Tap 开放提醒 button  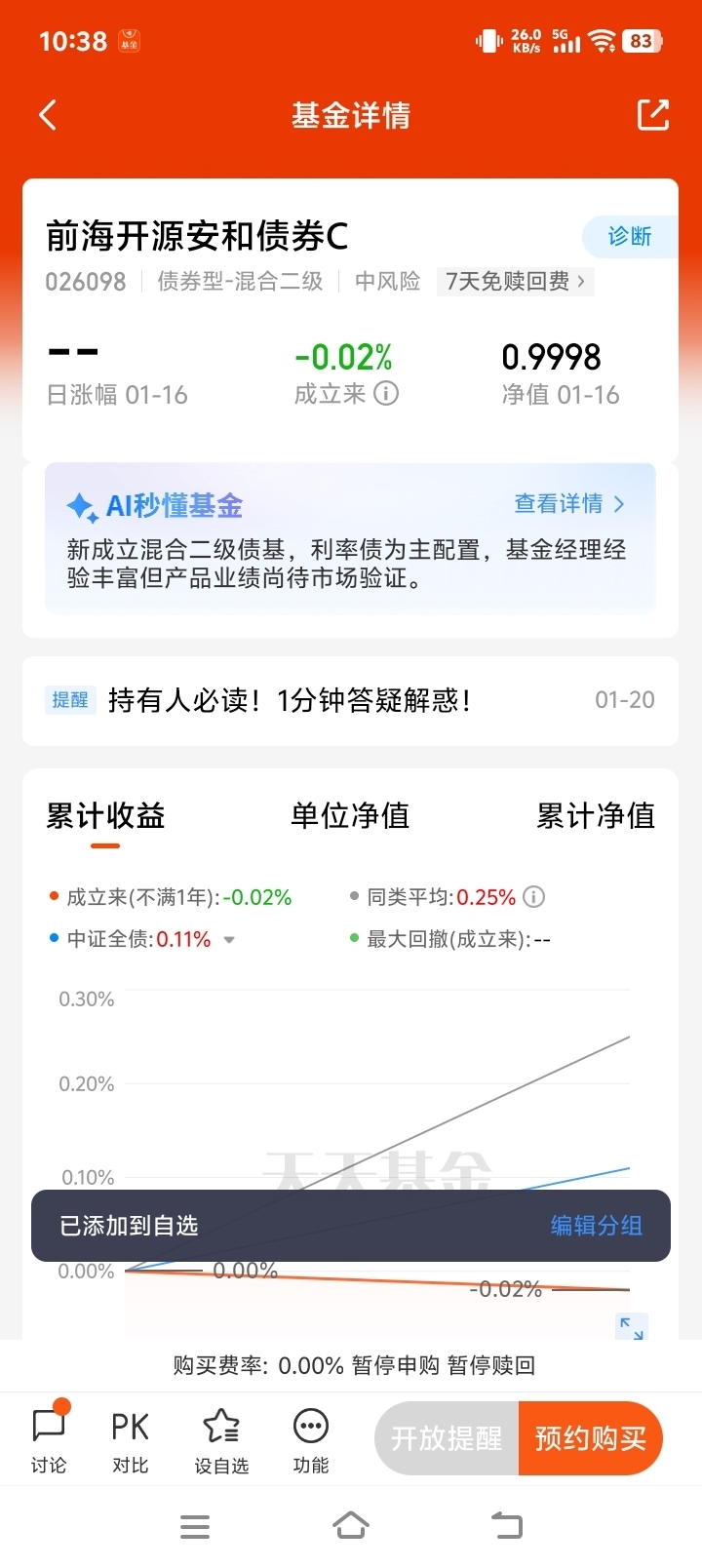click(x=447, y=1438)
